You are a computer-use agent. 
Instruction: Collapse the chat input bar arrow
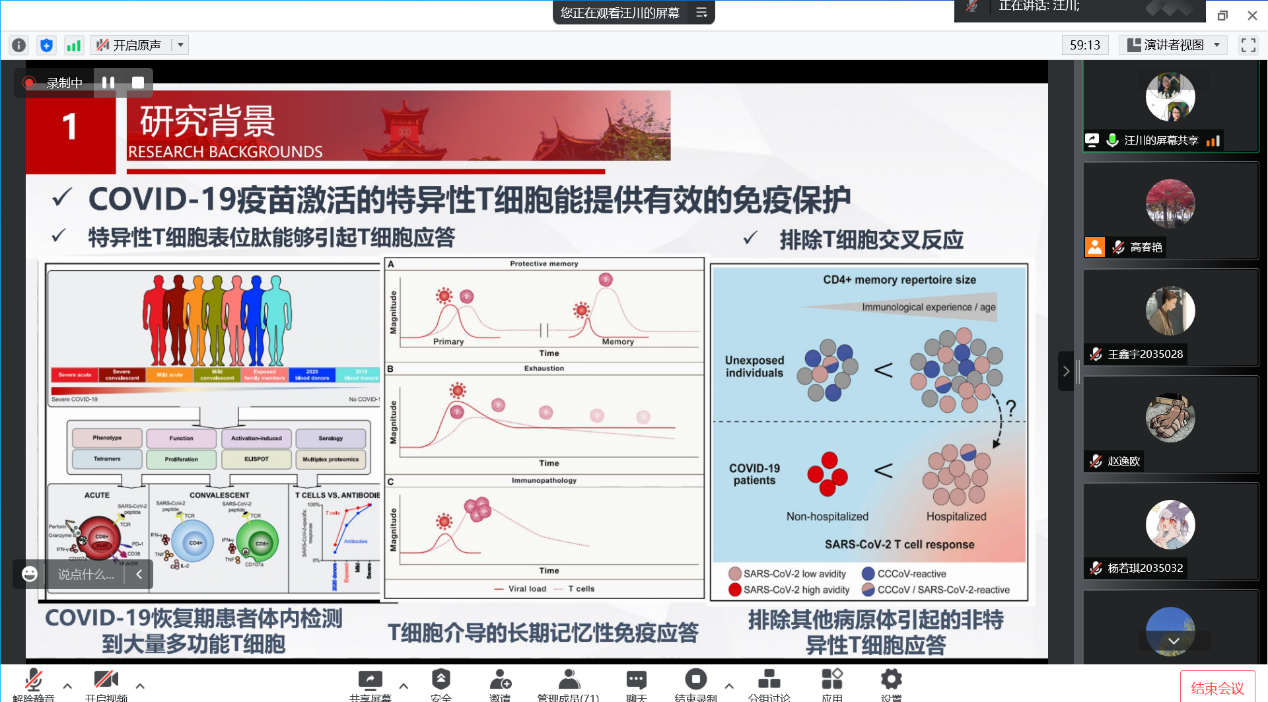[x=139, y=574]
